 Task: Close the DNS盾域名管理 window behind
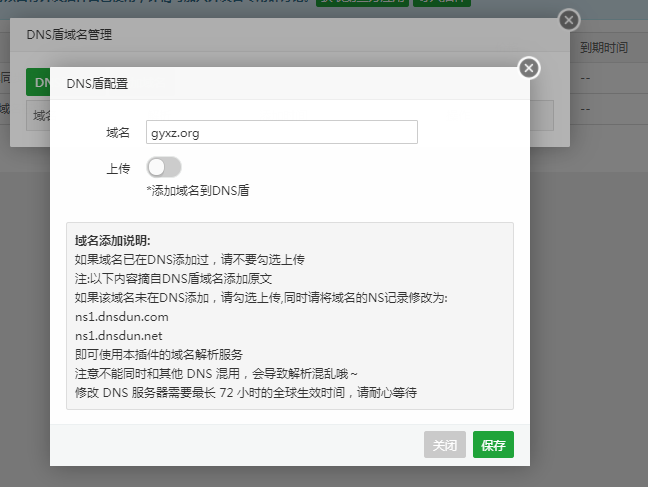click(x=569, y=20)
